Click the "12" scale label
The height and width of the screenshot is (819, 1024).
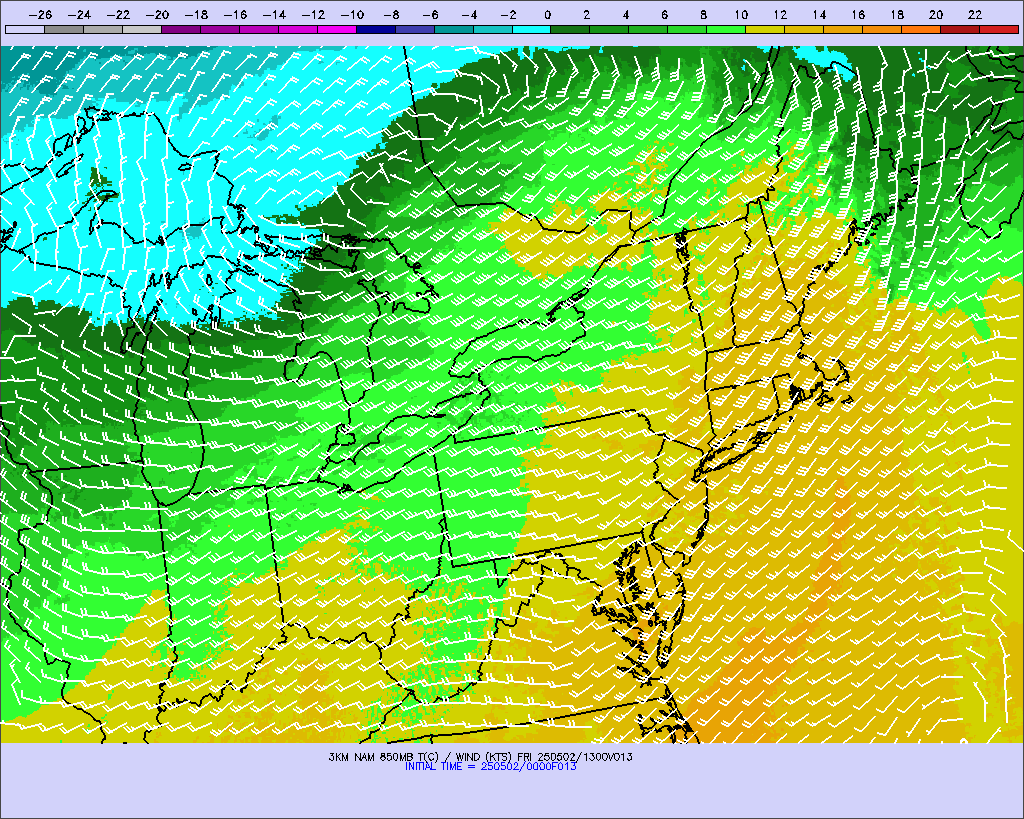tap(780, 14)
